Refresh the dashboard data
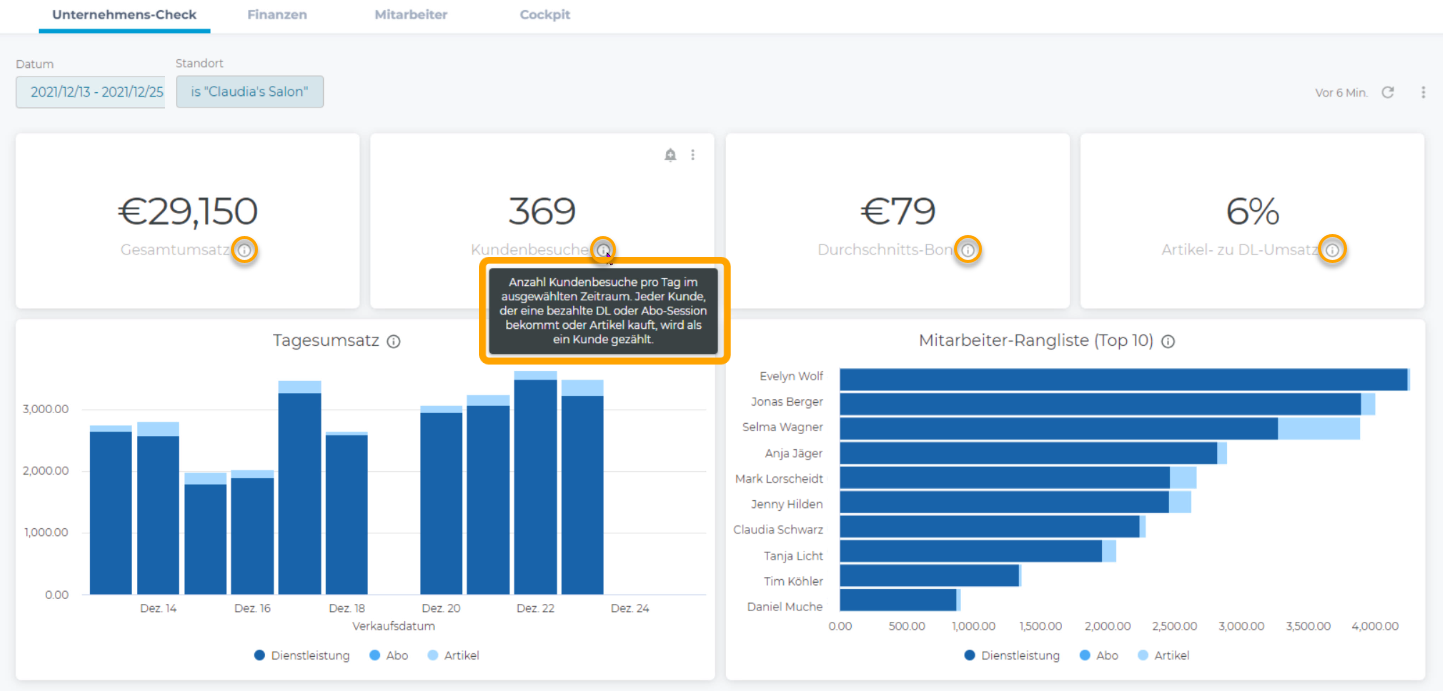This screenshot has width=1443, height=691. (x=1388, y=92)
